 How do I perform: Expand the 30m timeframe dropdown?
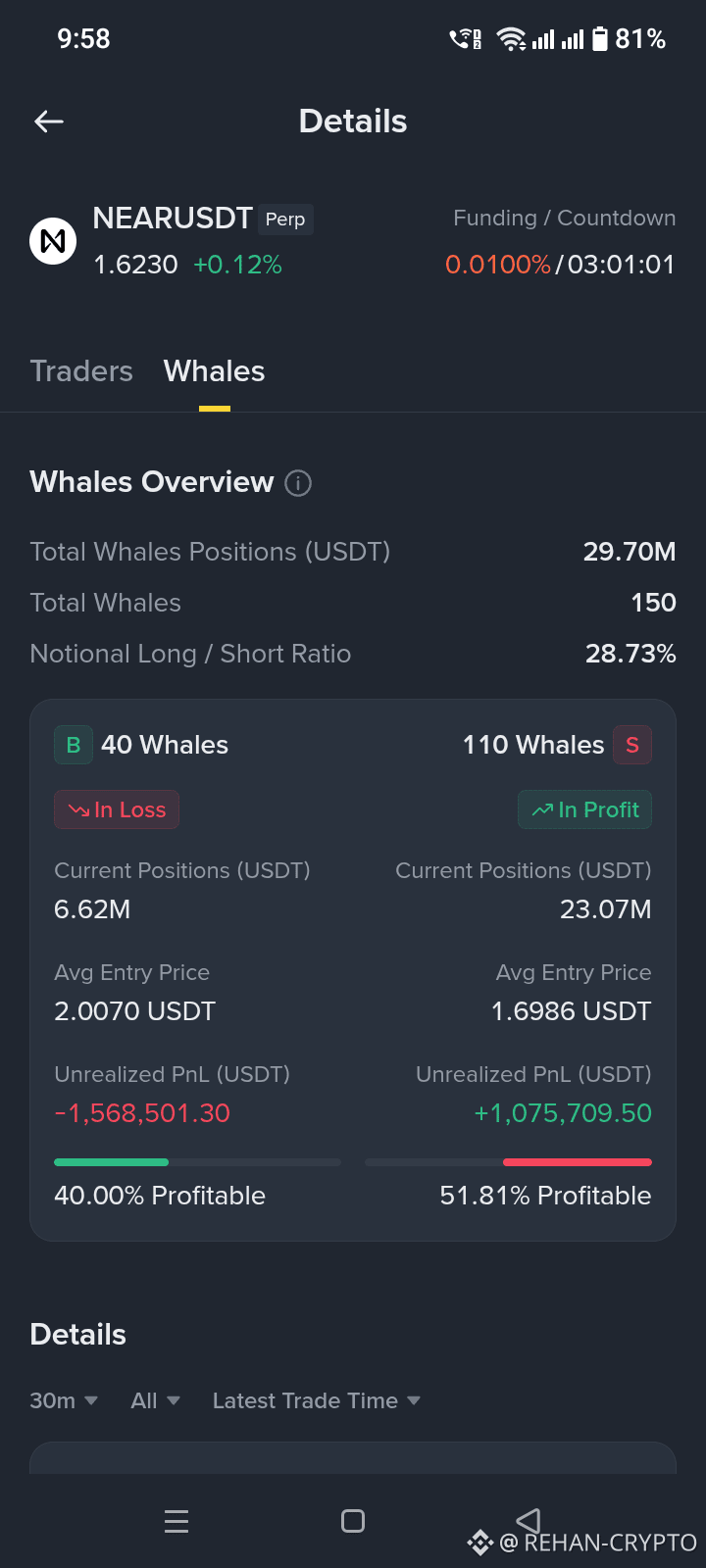[x=64, y=1401]
